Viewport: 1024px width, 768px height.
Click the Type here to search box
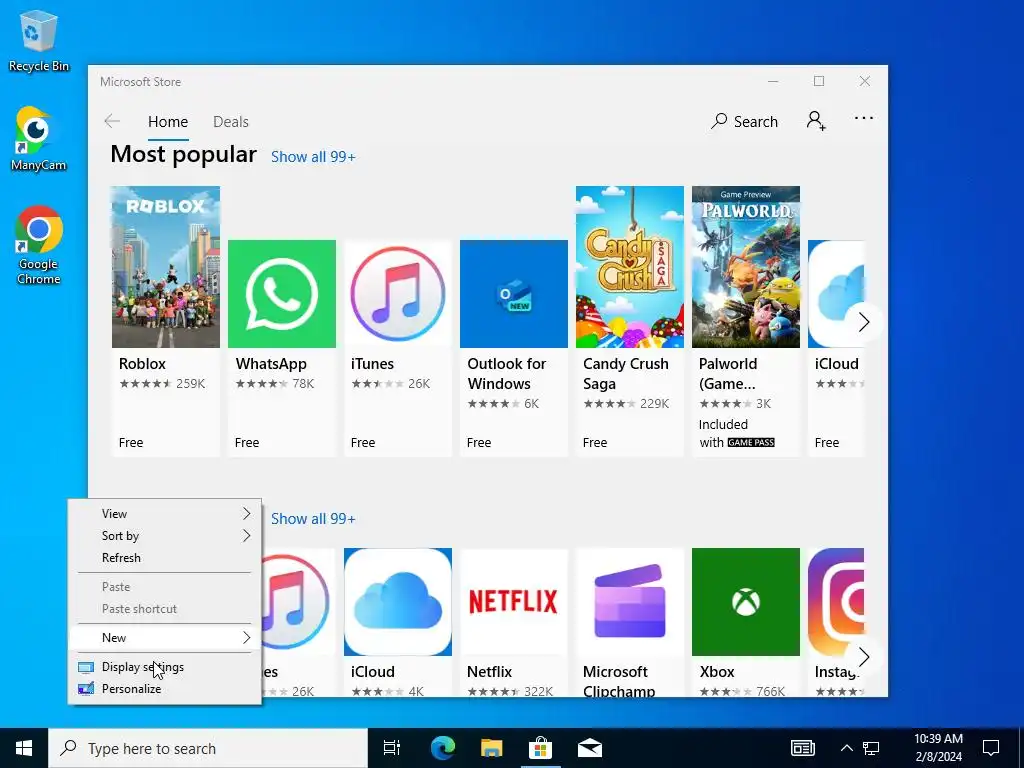click(208, 748)
